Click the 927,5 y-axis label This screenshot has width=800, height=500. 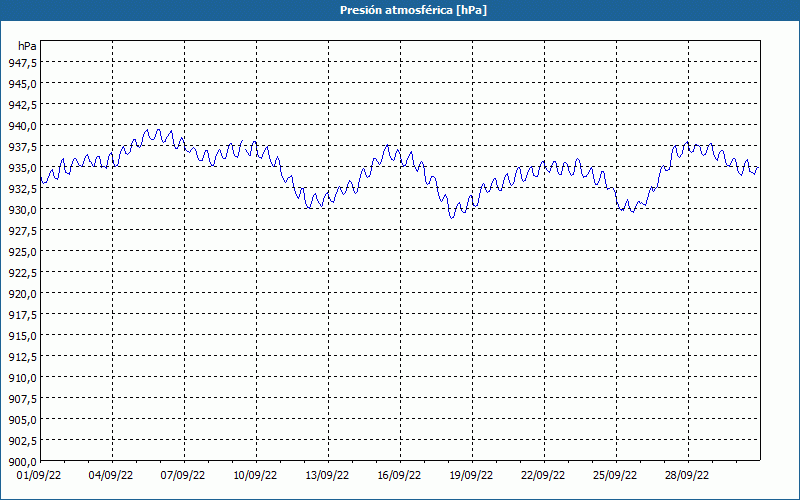tap(22, 231)
